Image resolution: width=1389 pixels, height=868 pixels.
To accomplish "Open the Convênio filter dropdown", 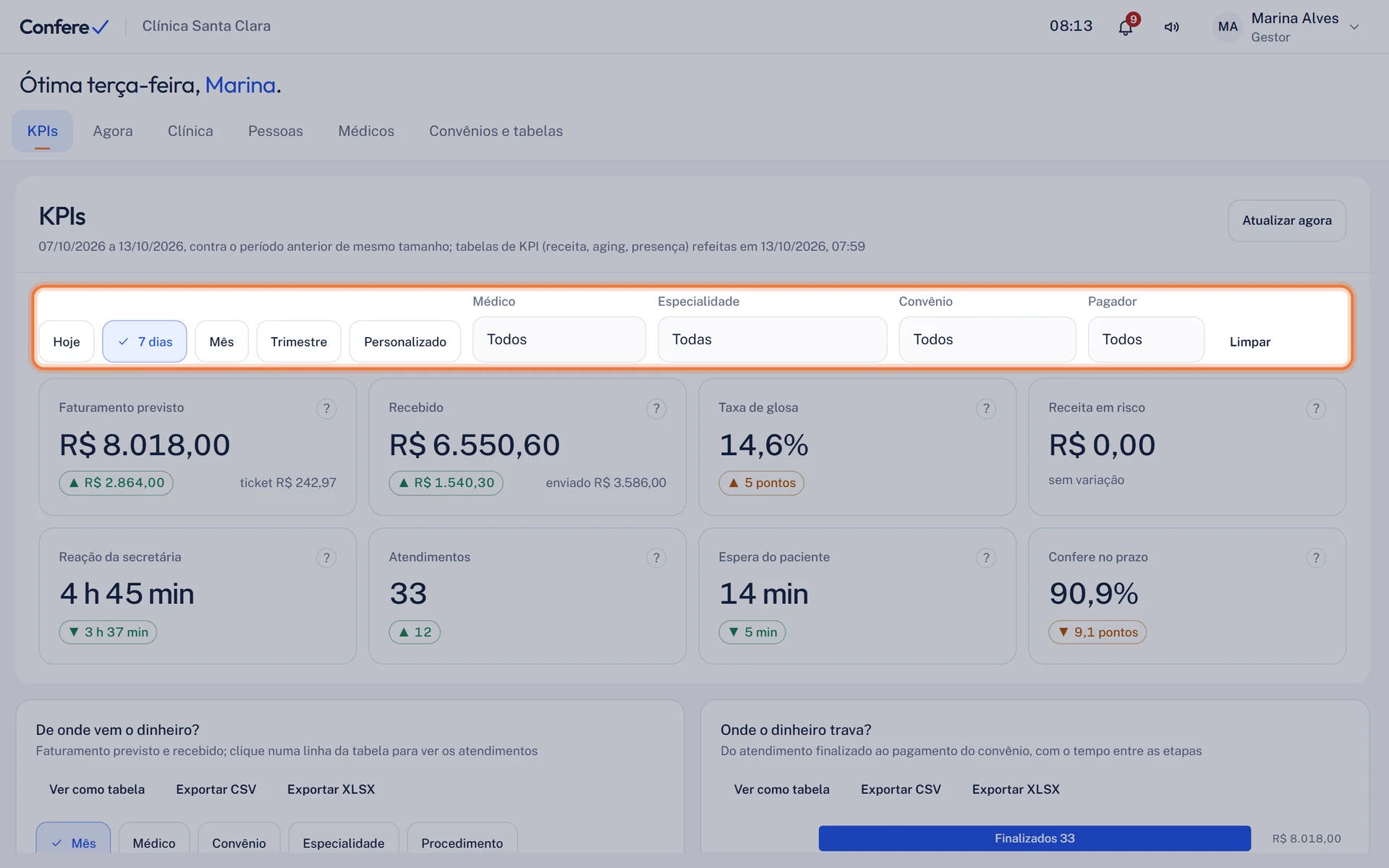I will tap(987, 339).
